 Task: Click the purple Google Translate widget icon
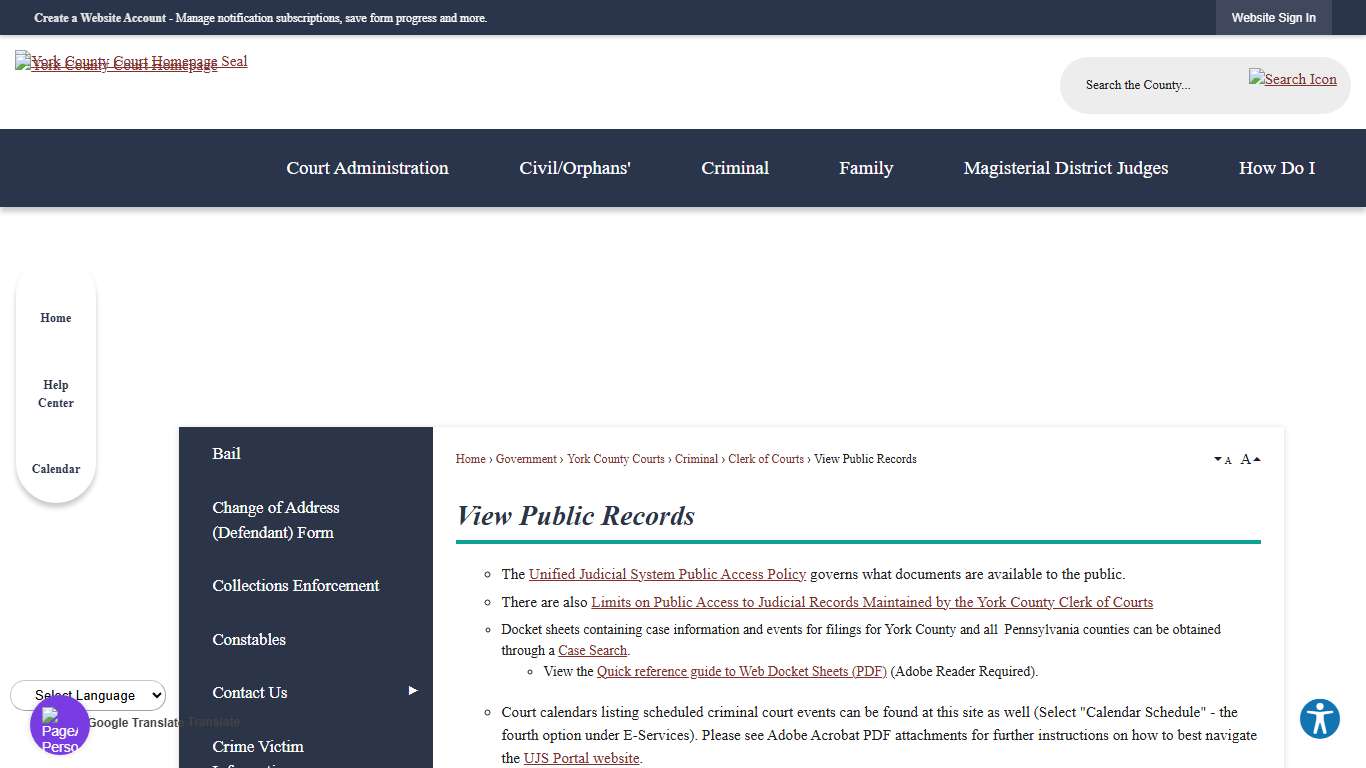[x=59, y=726]
